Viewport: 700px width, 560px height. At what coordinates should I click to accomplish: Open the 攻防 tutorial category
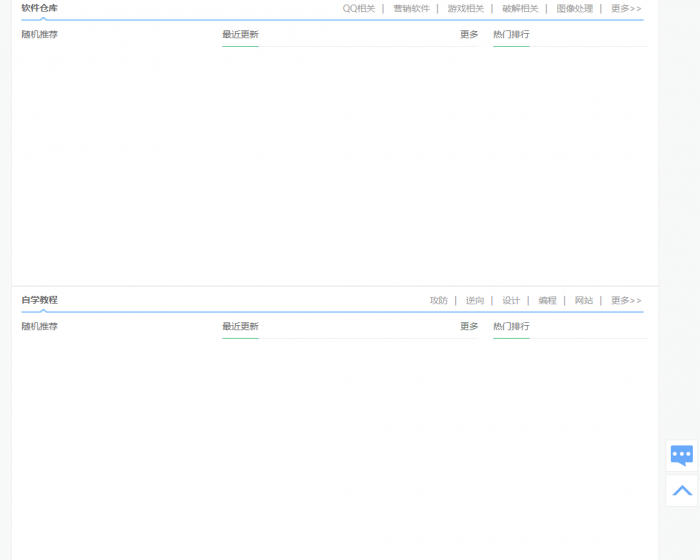point(439,301)
